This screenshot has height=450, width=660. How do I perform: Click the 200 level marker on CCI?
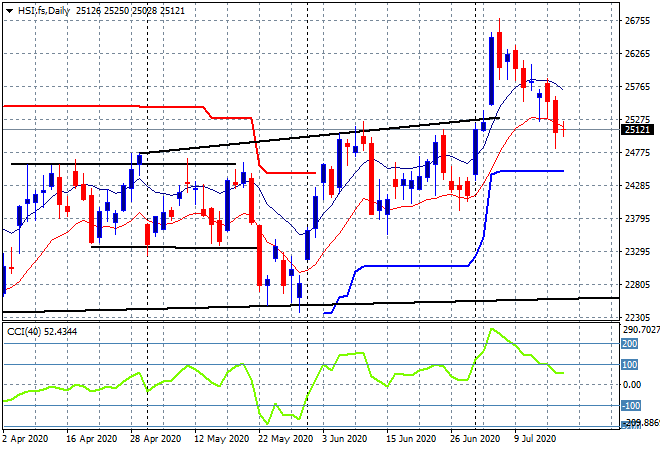(x=630, y=344)
